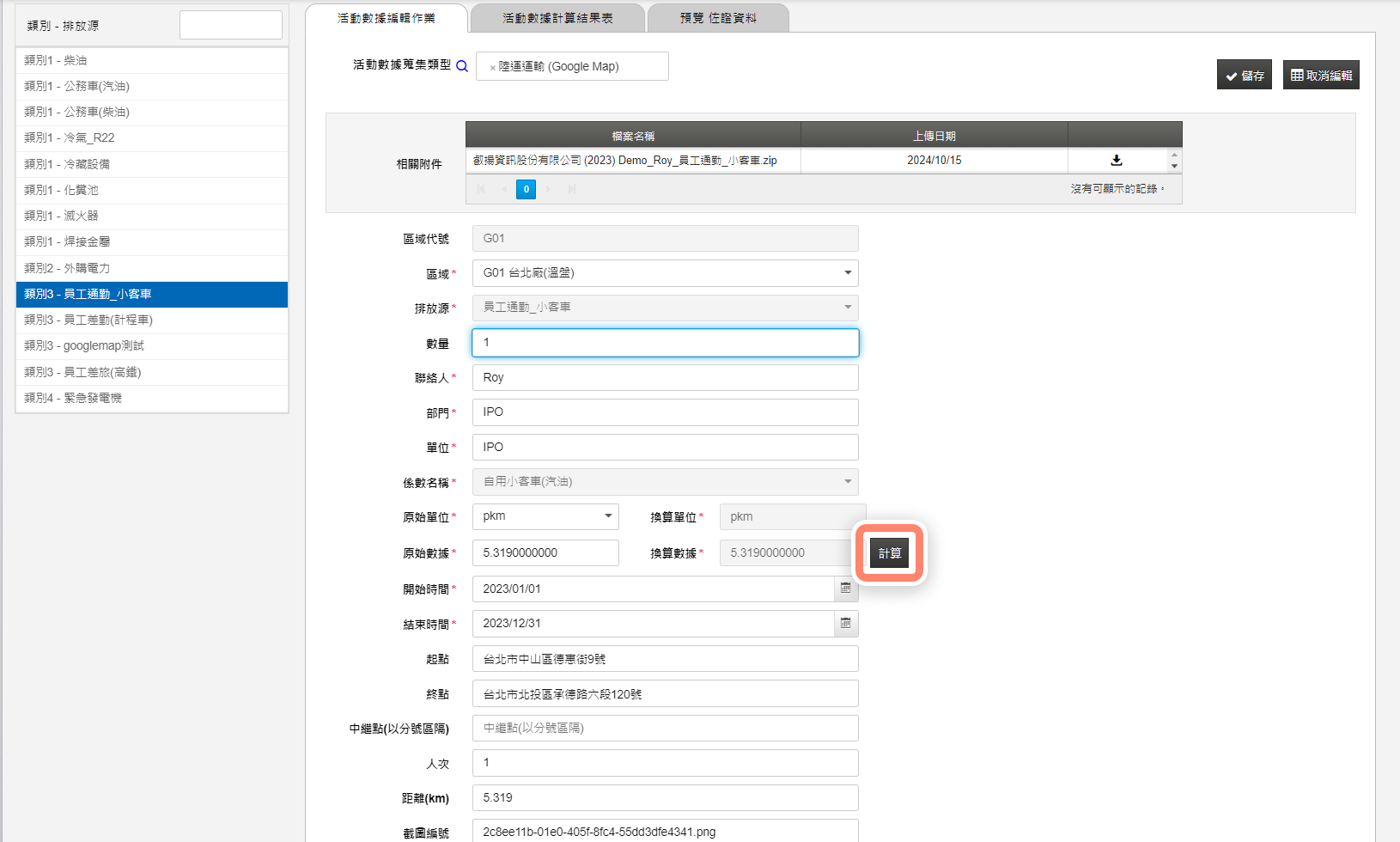Click the 取消編輯 button
The image size is (1400, 842).
click(x=1321, y=75)
